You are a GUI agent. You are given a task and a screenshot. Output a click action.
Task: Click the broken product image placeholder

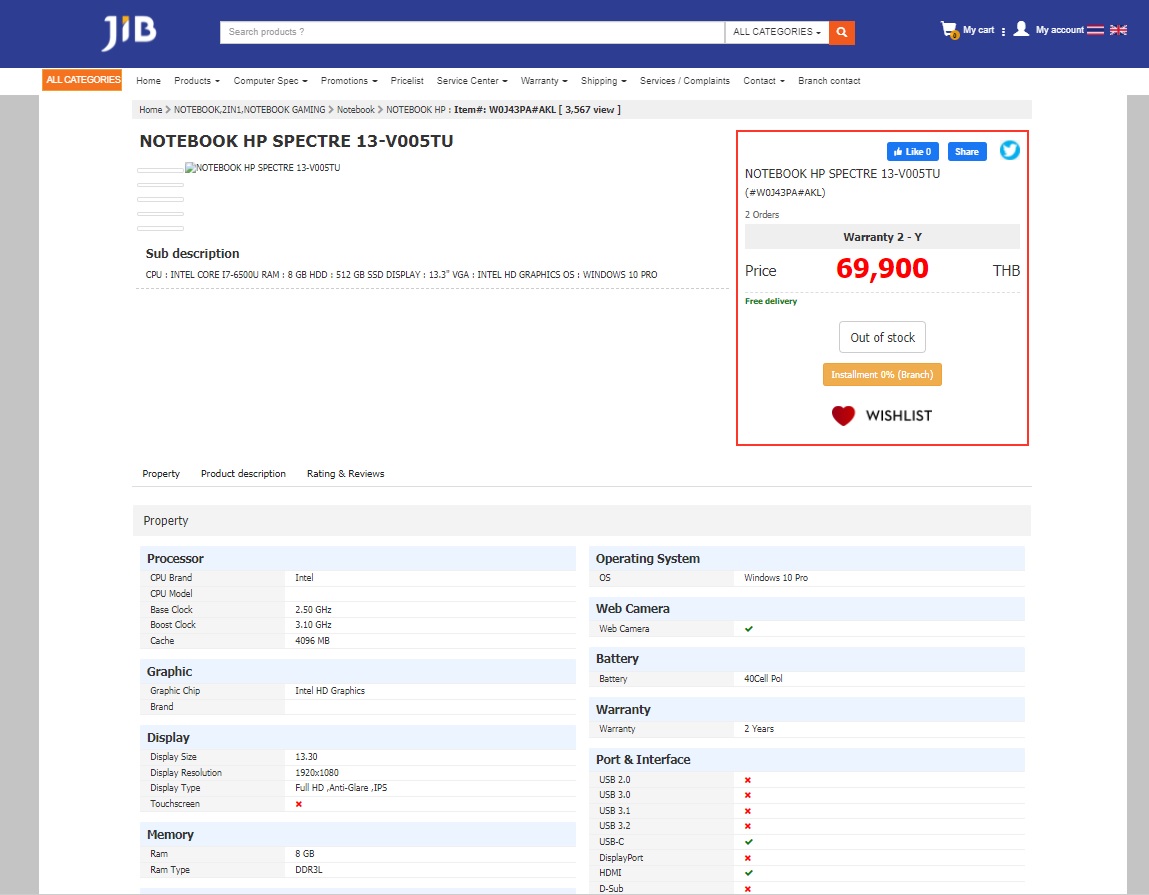click(x=262, y=168)
